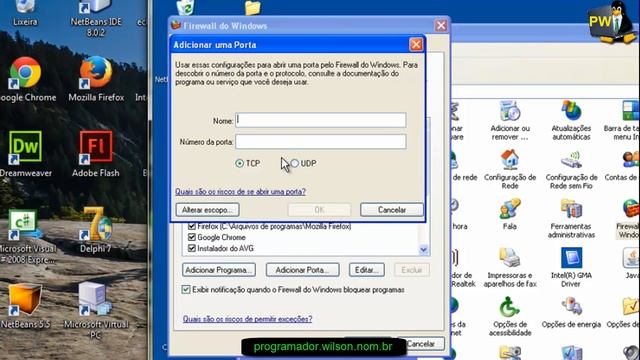Open link about riscos de permitir exceções

pos(247,319)
